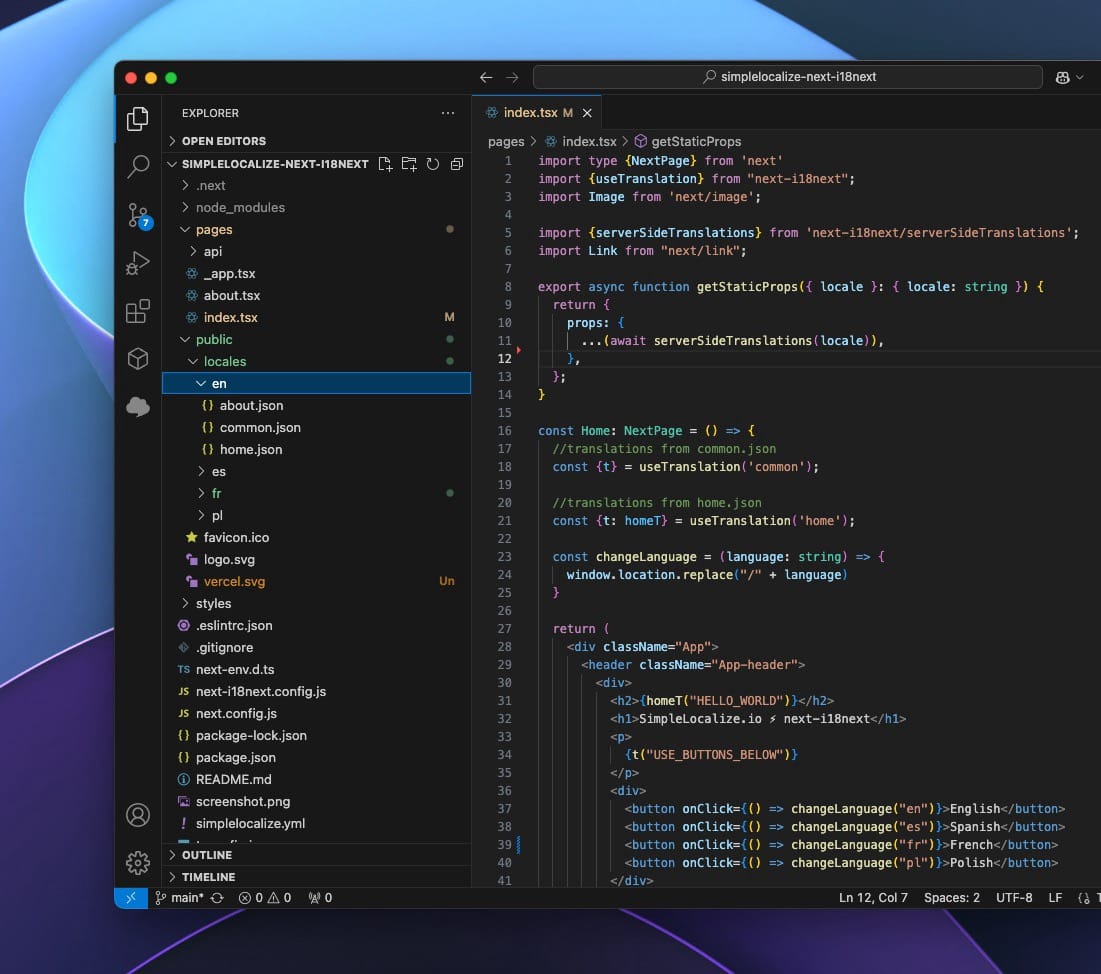Screen dimensions: 1101x974
Task: Open the Explorer view in activity bar
Action: [x=138, y=119]
